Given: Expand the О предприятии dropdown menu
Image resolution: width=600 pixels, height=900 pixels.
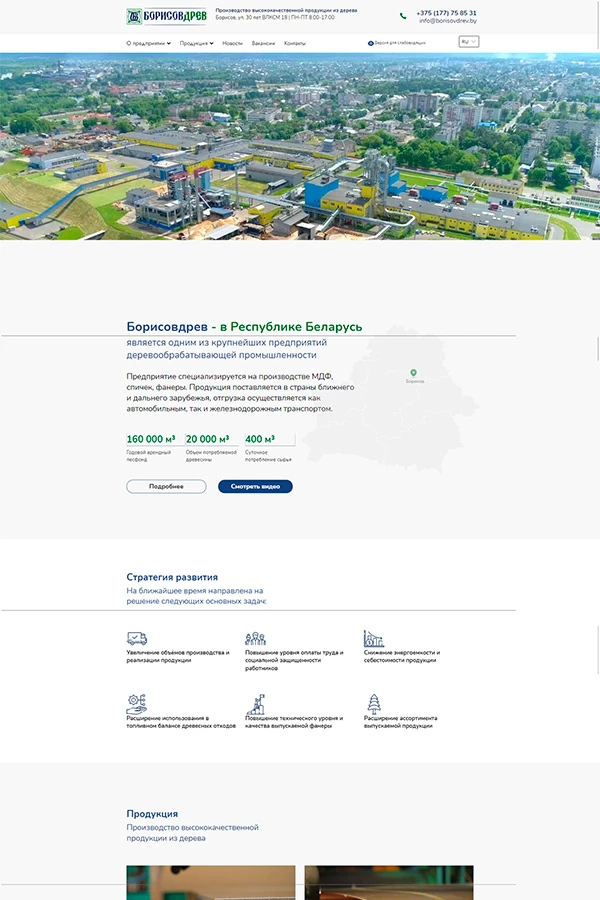Looking at the screenshot, I should pyautogui.click(x=148, y=43).
